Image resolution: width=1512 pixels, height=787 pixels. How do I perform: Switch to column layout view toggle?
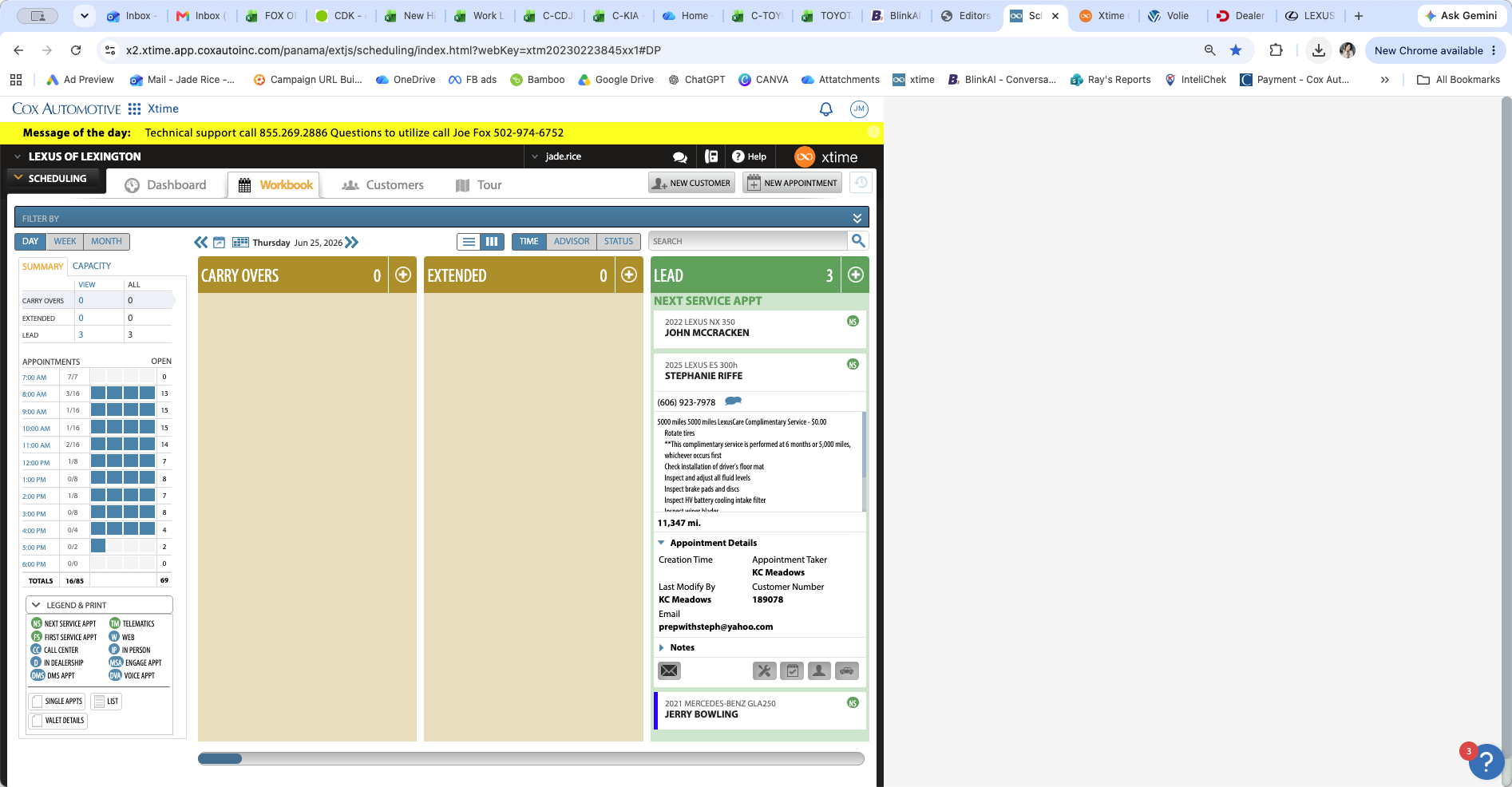pos(493,241)
